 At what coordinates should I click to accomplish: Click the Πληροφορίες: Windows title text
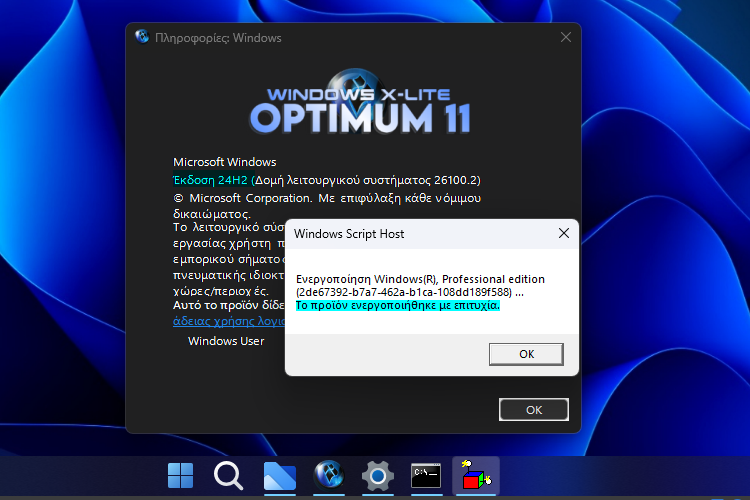point(218,38)
